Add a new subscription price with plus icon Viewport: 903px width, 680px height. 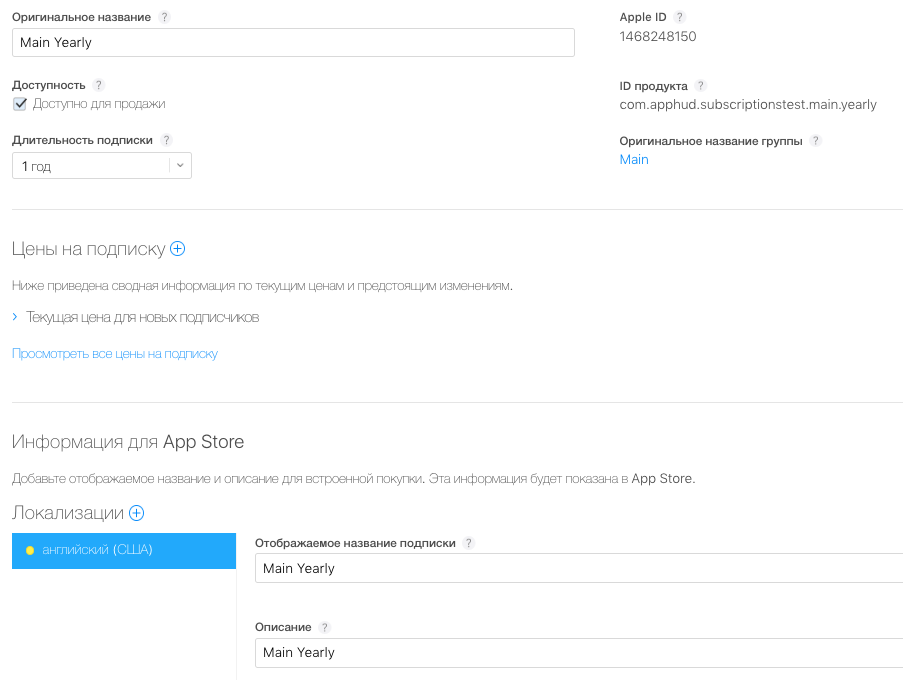click(x=178, y=249)
